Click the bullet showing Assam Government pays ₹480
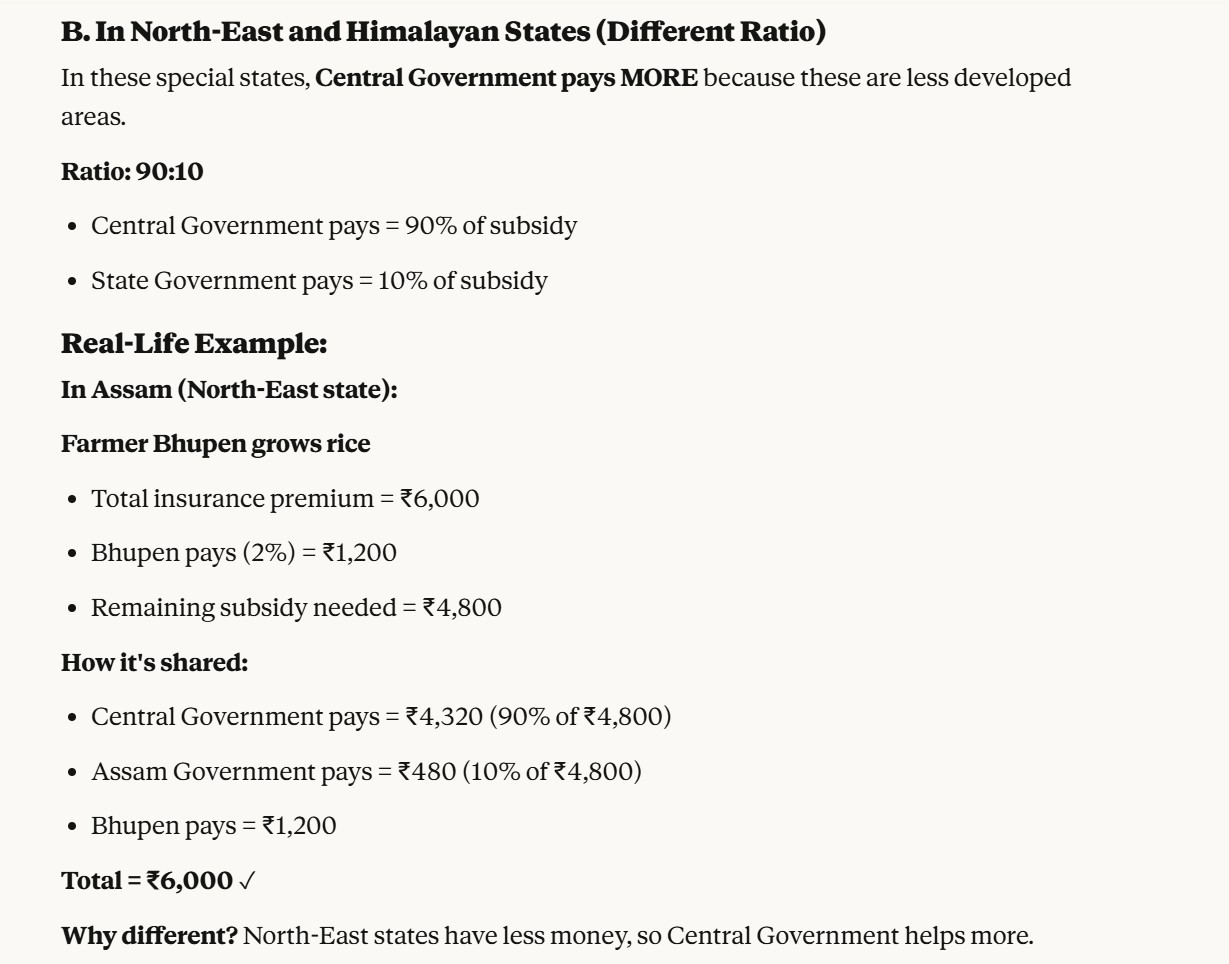Viewport: 1229px width, 964px height. pos(366,772)
